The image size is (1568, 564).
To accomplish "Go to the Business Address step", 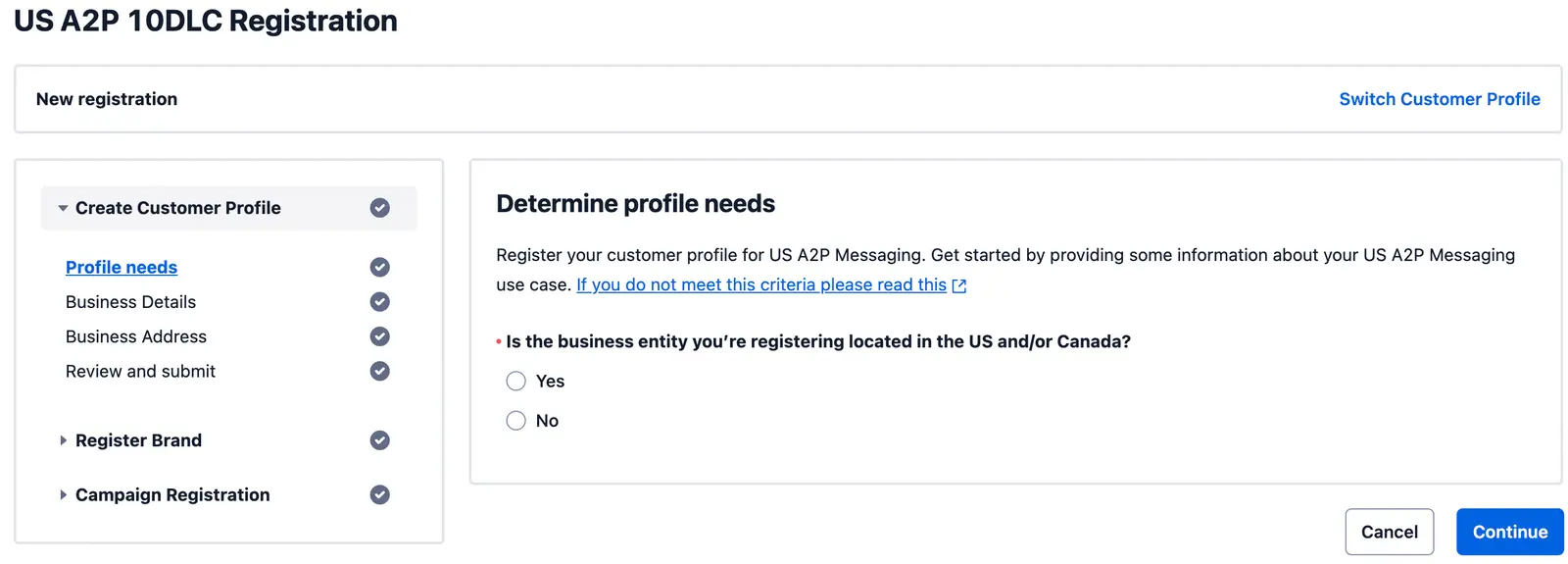I will click(136, 336).
